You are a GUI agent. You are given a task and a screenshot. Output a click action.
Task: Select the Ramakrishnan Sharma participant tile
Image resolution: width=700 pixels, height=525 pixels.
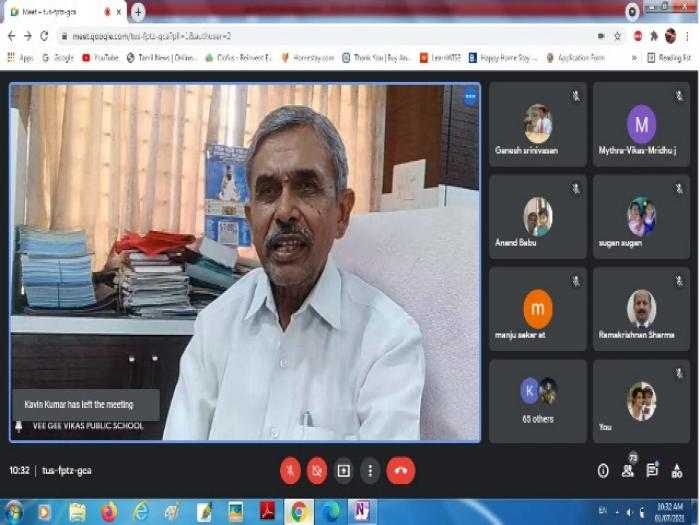point(642,309)
